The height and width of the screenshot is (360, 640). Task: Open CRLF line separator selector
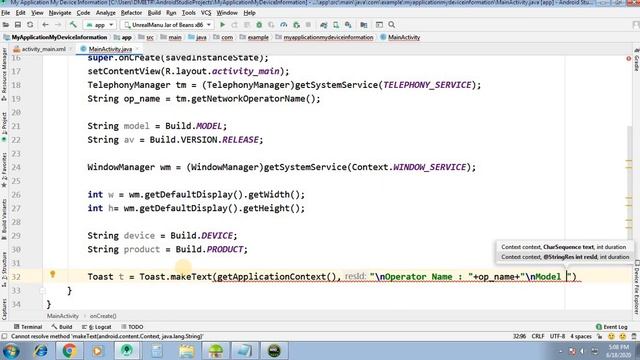click(x=538, y=336)
